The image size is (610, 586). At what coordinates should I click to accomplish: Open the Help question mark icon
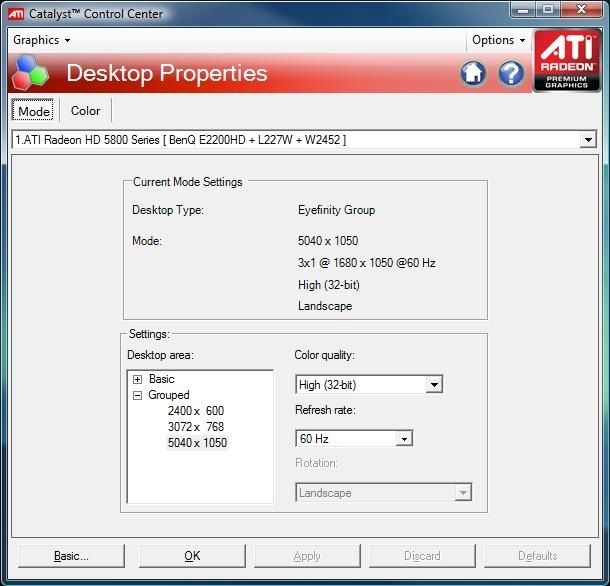pyautogui.click(x=511, y=73)
